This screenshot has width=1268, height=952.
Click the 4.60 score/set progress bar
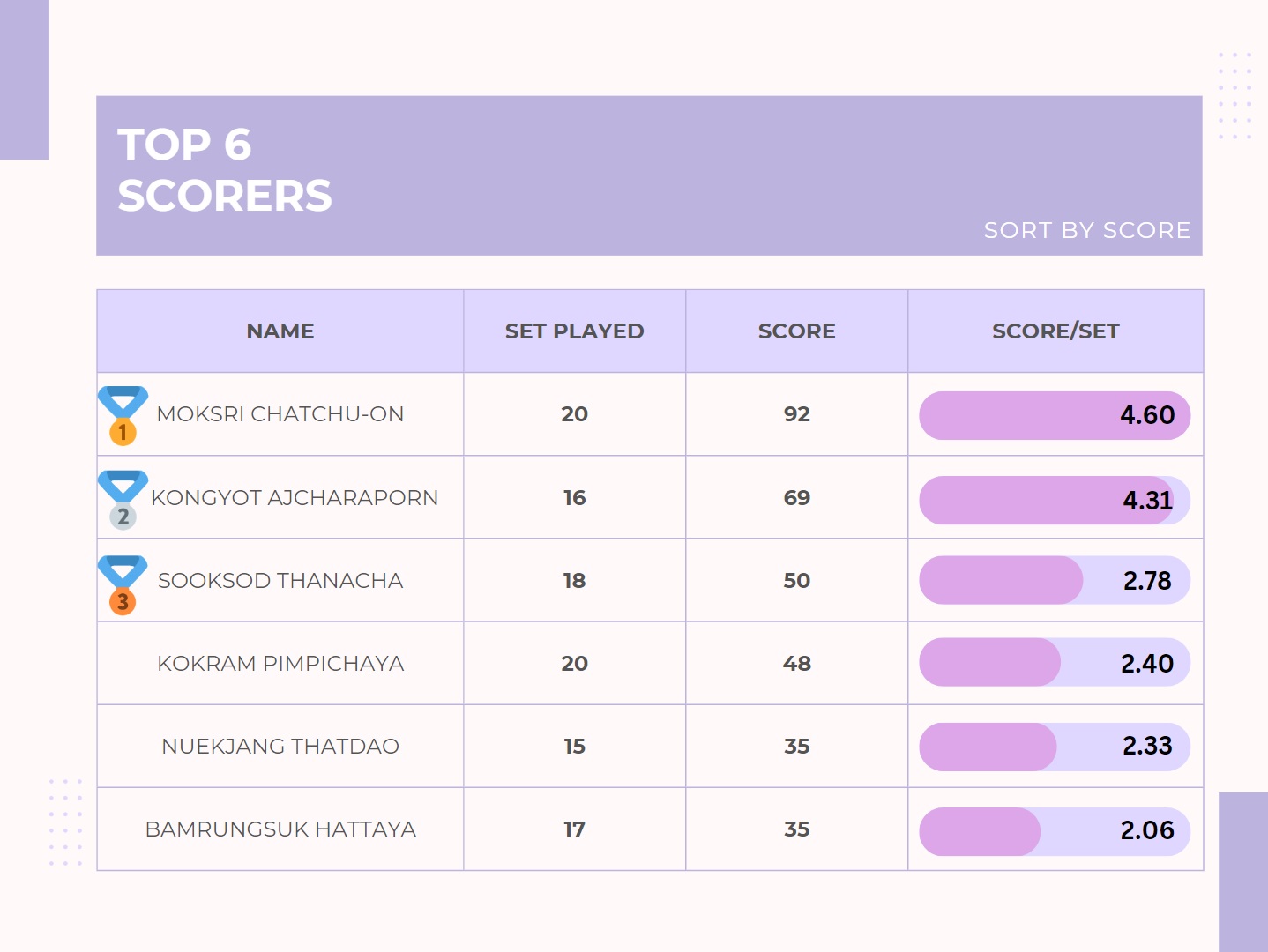(x=1055, y=415)
